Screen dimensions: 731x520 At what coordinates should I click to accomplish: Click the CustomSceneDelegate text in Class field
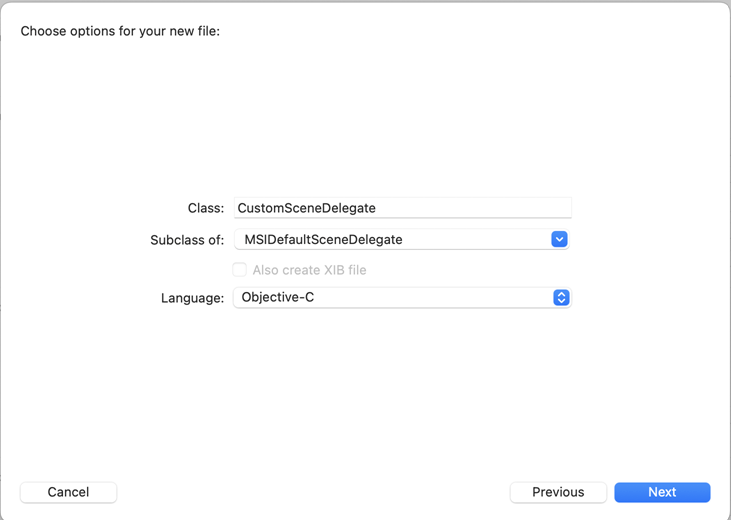(x=306, y=208)
